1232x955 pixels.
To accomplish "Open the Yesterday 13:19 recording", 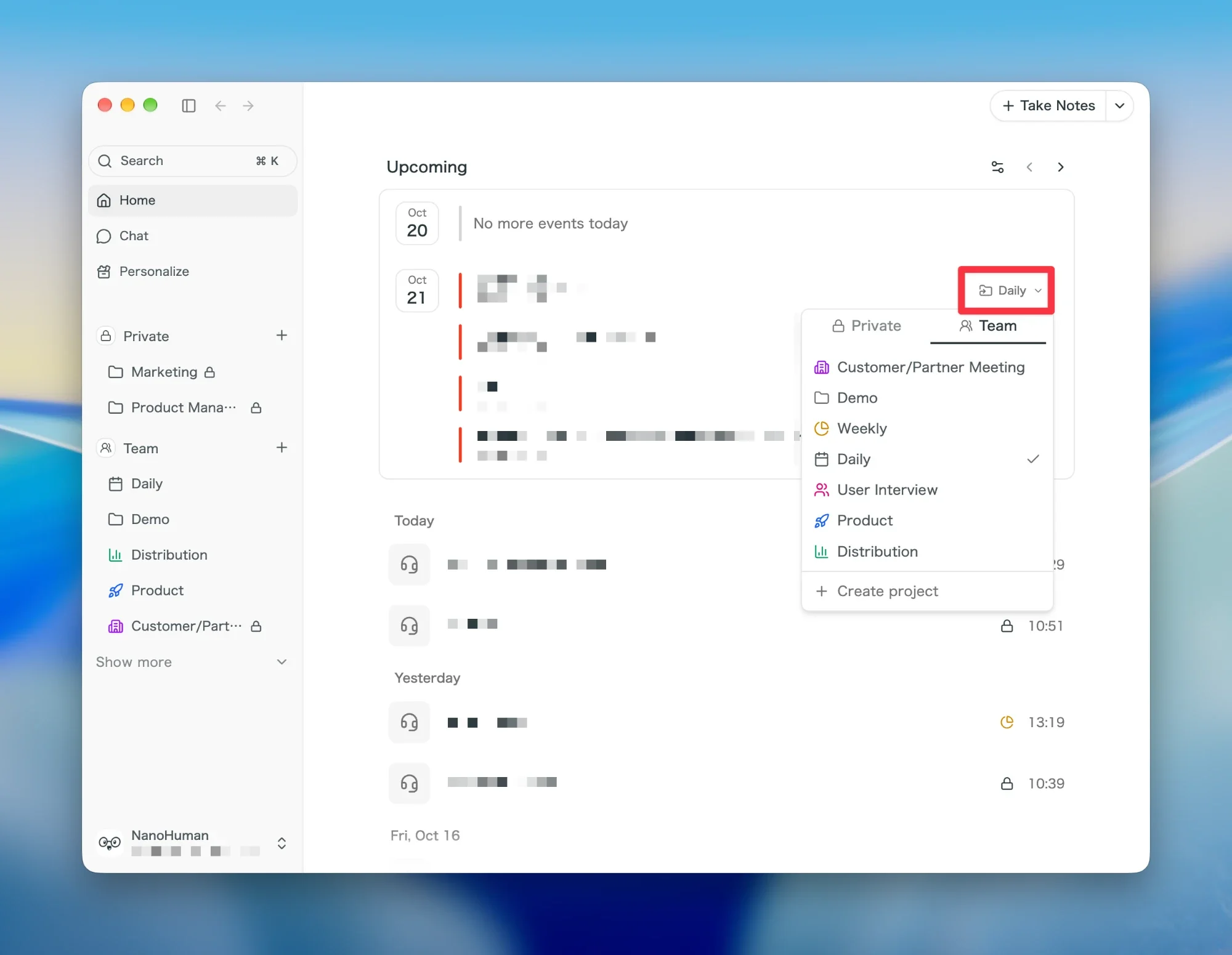I will click(727, 722).
